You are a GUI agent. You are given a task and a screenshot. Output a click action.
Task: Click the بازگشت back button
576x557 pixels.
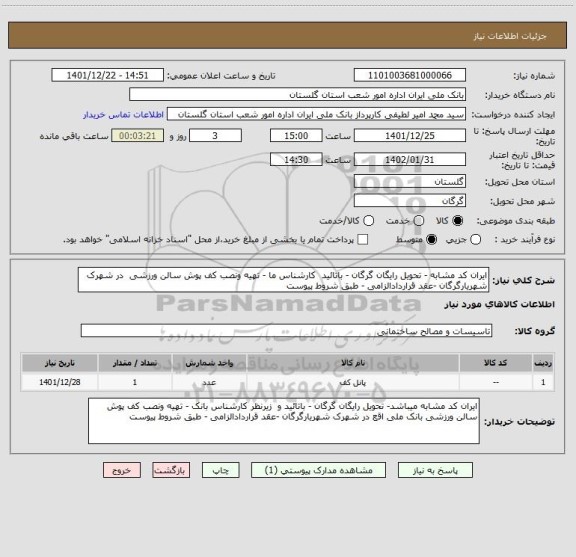coord(171,470)
